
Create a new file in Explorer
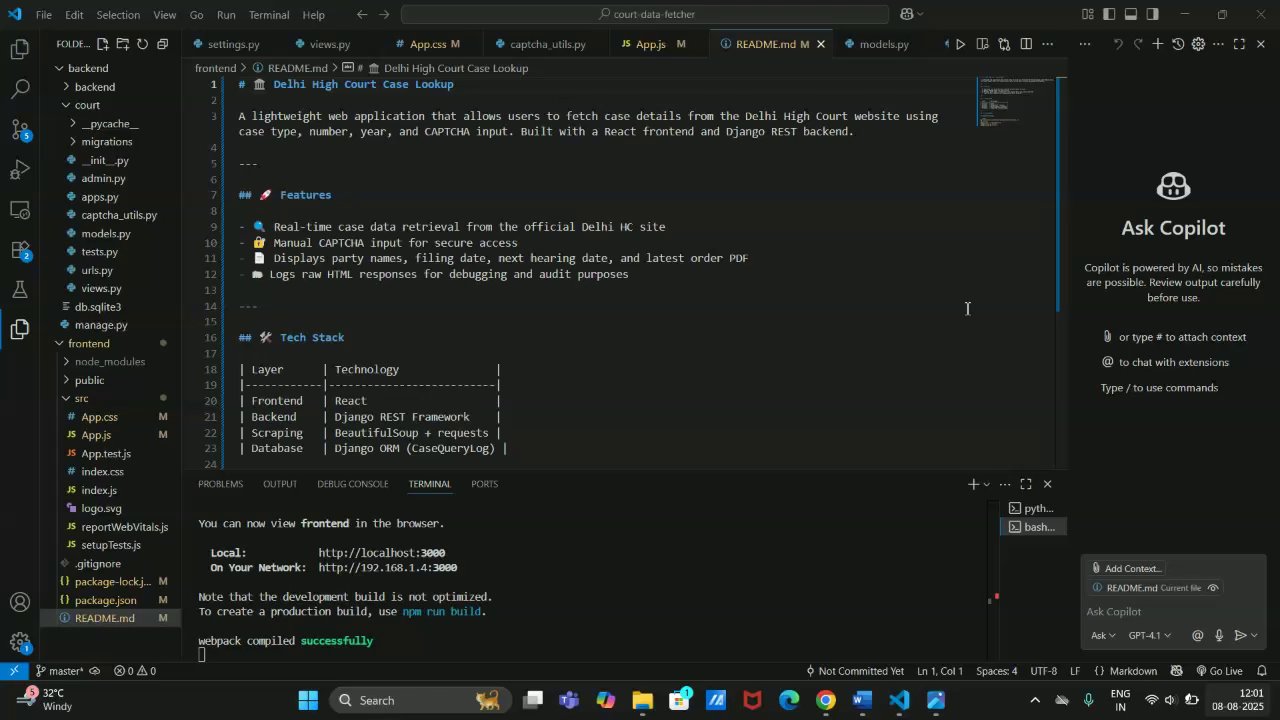102,44
